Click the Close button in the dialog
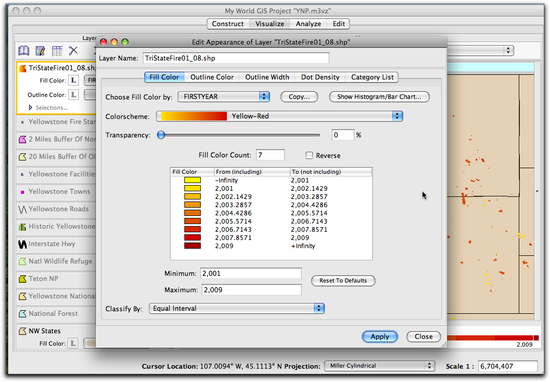 [423, 337]
